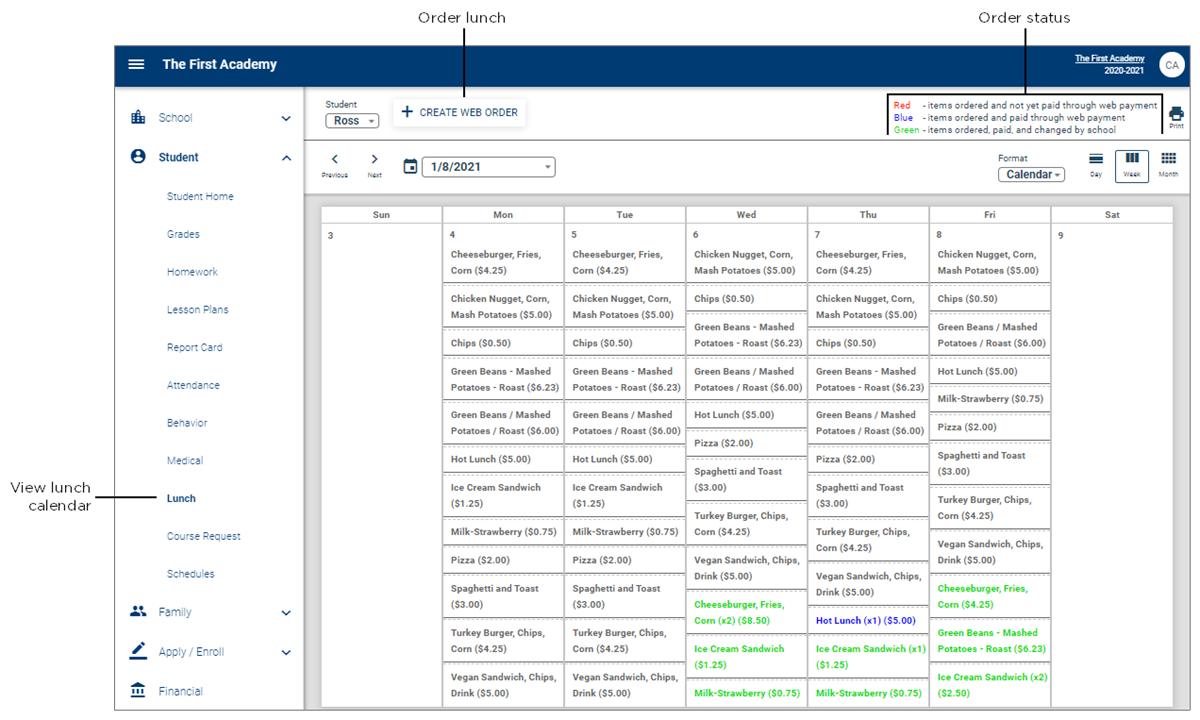Click the 1/8/2021 date field
Screen dimensions: 1200x720
[488, 167]
